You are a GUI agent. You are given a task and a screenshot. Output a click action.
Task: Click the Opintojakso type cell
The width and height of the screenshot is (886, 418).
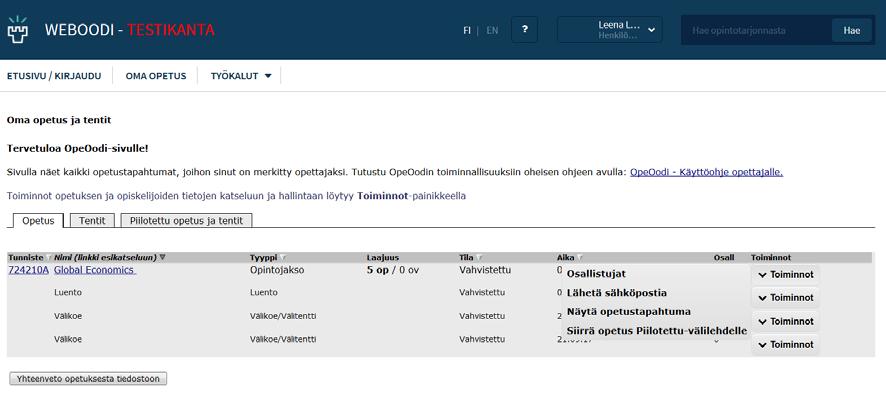(x=277, y=270)
